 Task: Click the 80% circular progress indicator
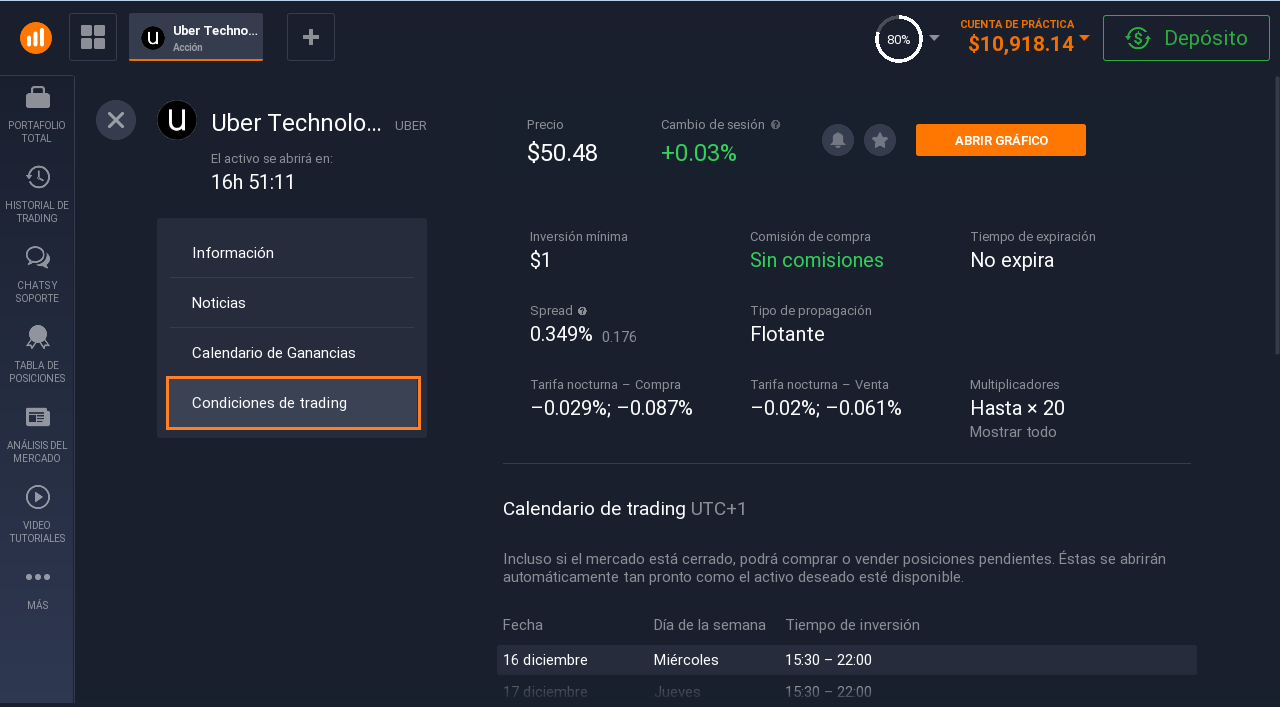pos(898,39)
